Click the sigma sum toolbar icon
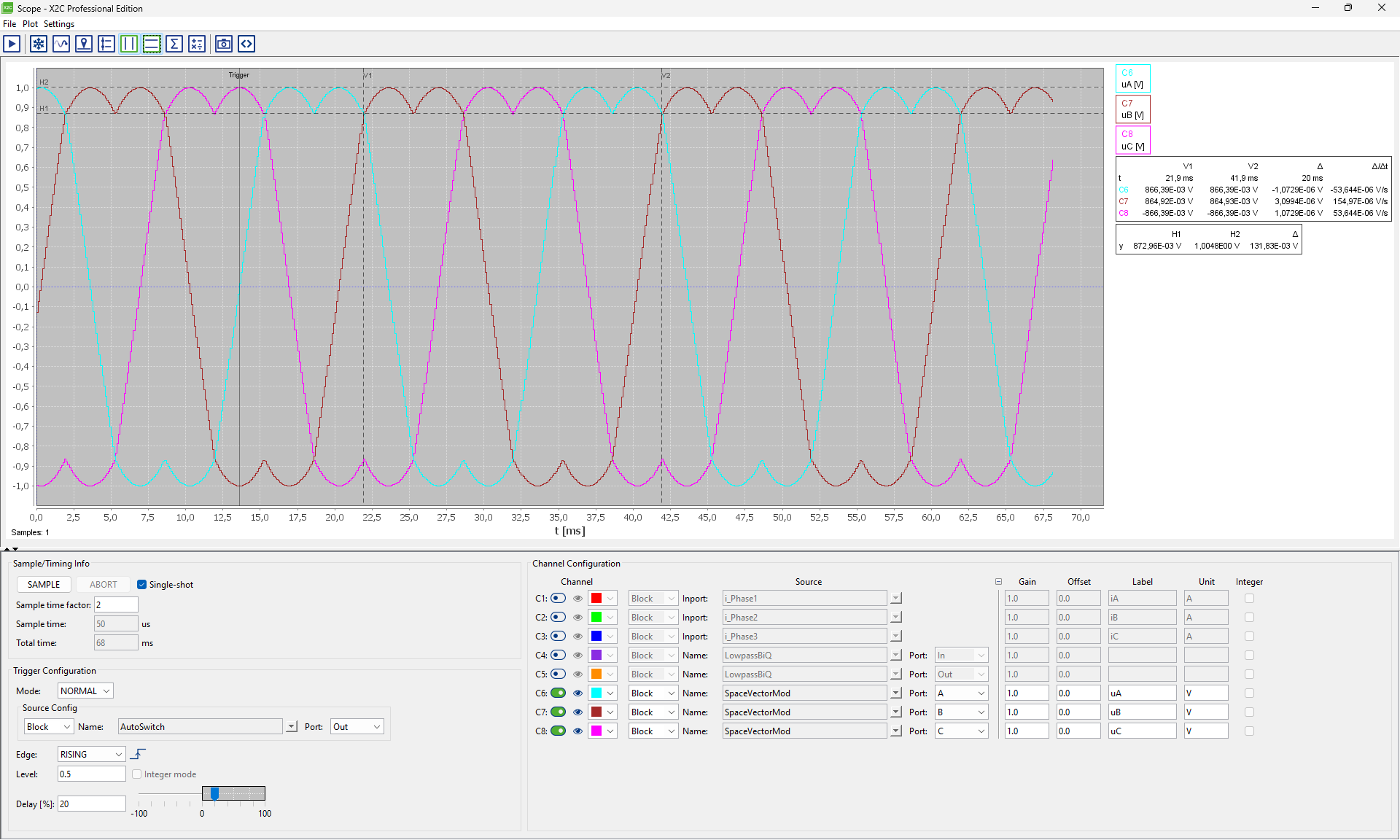The height and width of the screenshot is (840, 1400). (174, 44)
